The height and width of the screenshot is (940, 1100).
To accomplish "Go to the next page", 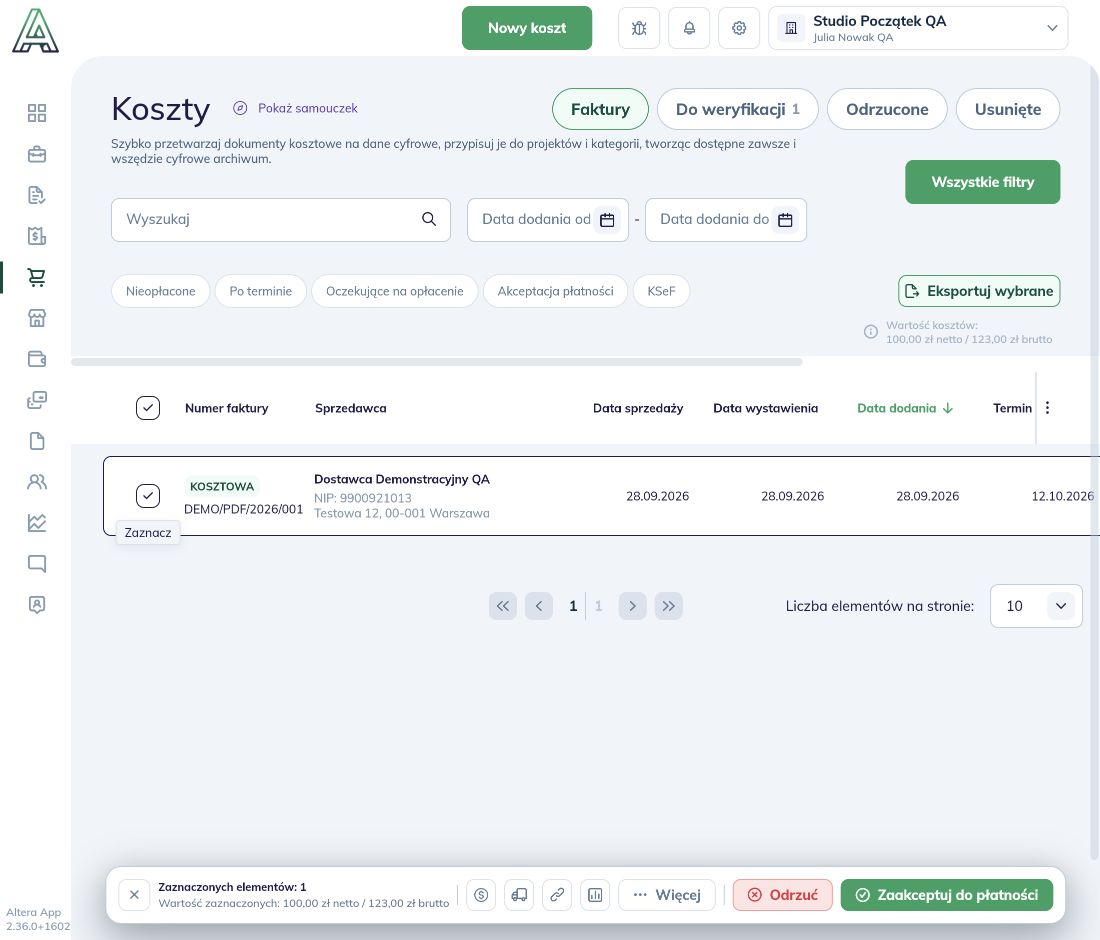I will [632, 606].
